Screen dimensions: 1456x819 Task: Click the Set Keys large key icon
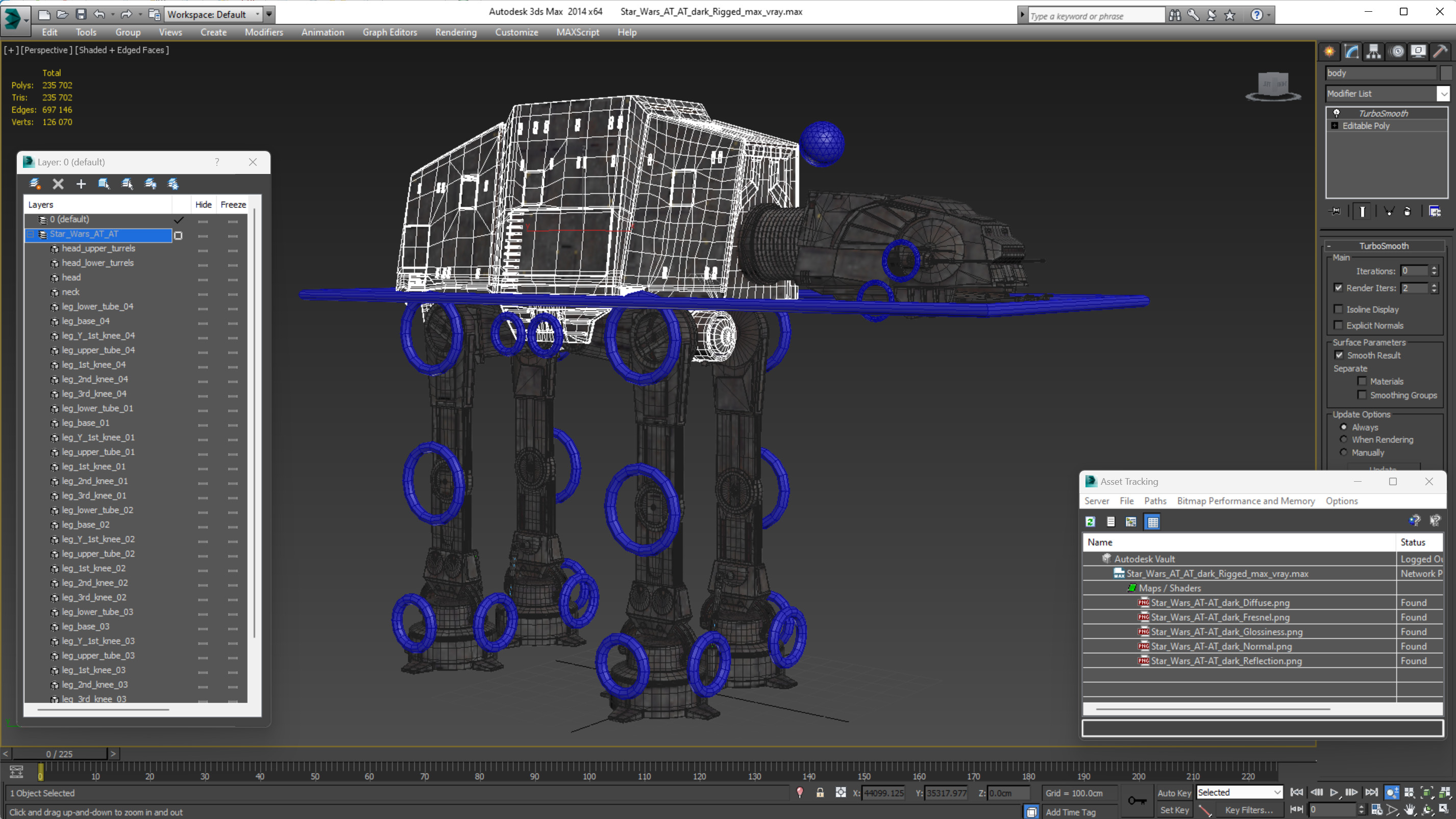click(x=1137, y=800)
